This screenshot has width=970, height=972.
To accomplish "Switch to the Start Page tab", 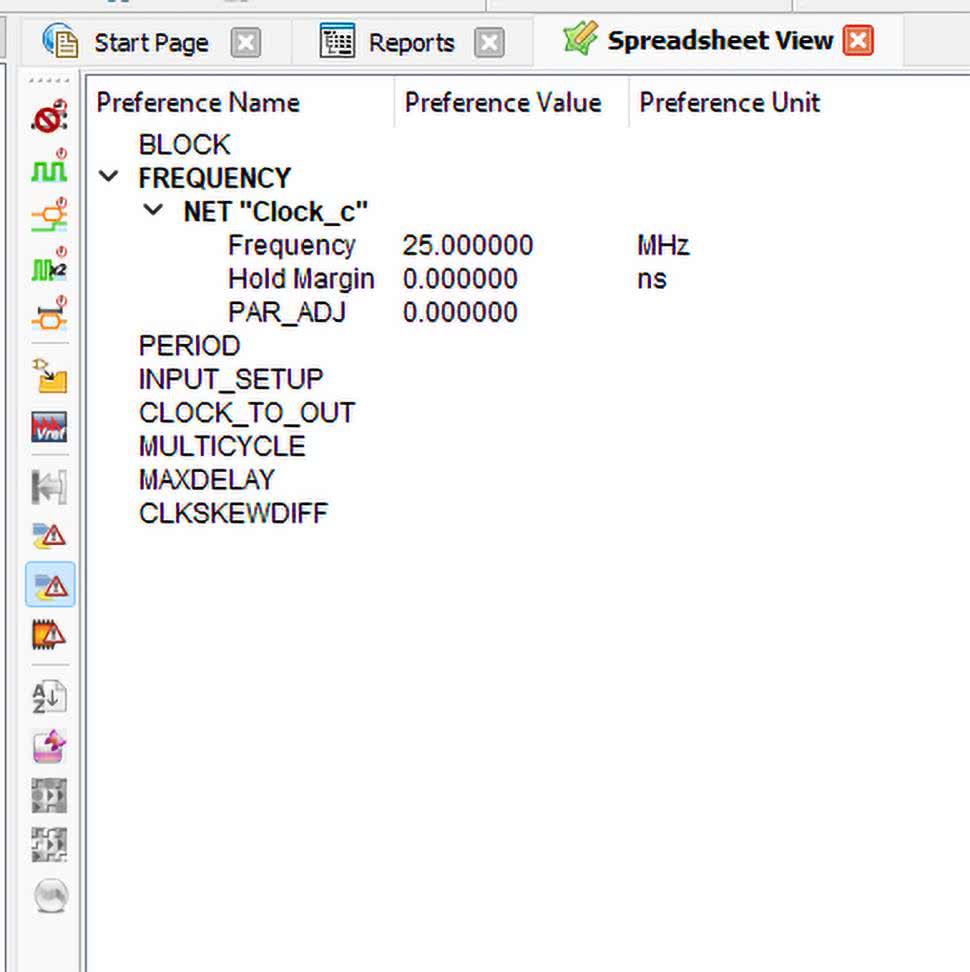I will coord(150,43).
